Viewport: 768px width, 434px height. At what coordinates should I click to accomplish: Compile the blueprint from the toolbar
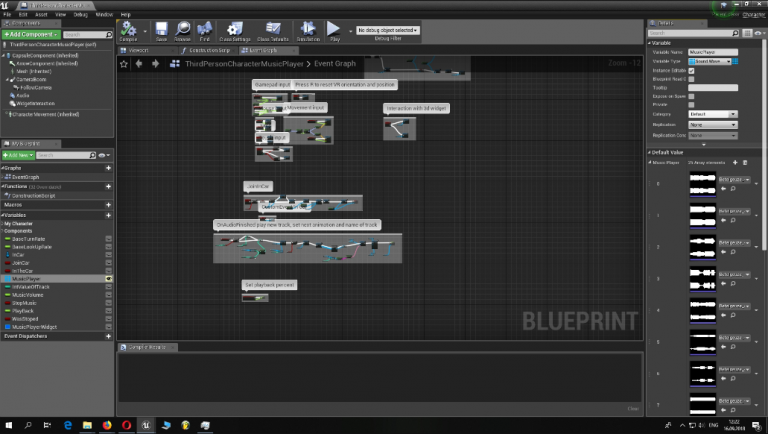point(128,30)
